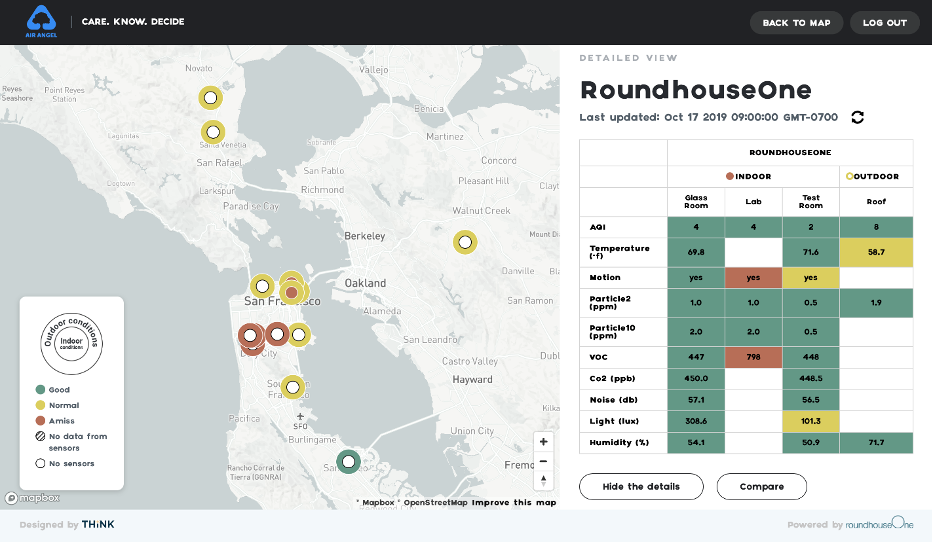Select the Glass Room column header
Image resolution: width=932 pixels, height=542 pixels.
[696, 201]
